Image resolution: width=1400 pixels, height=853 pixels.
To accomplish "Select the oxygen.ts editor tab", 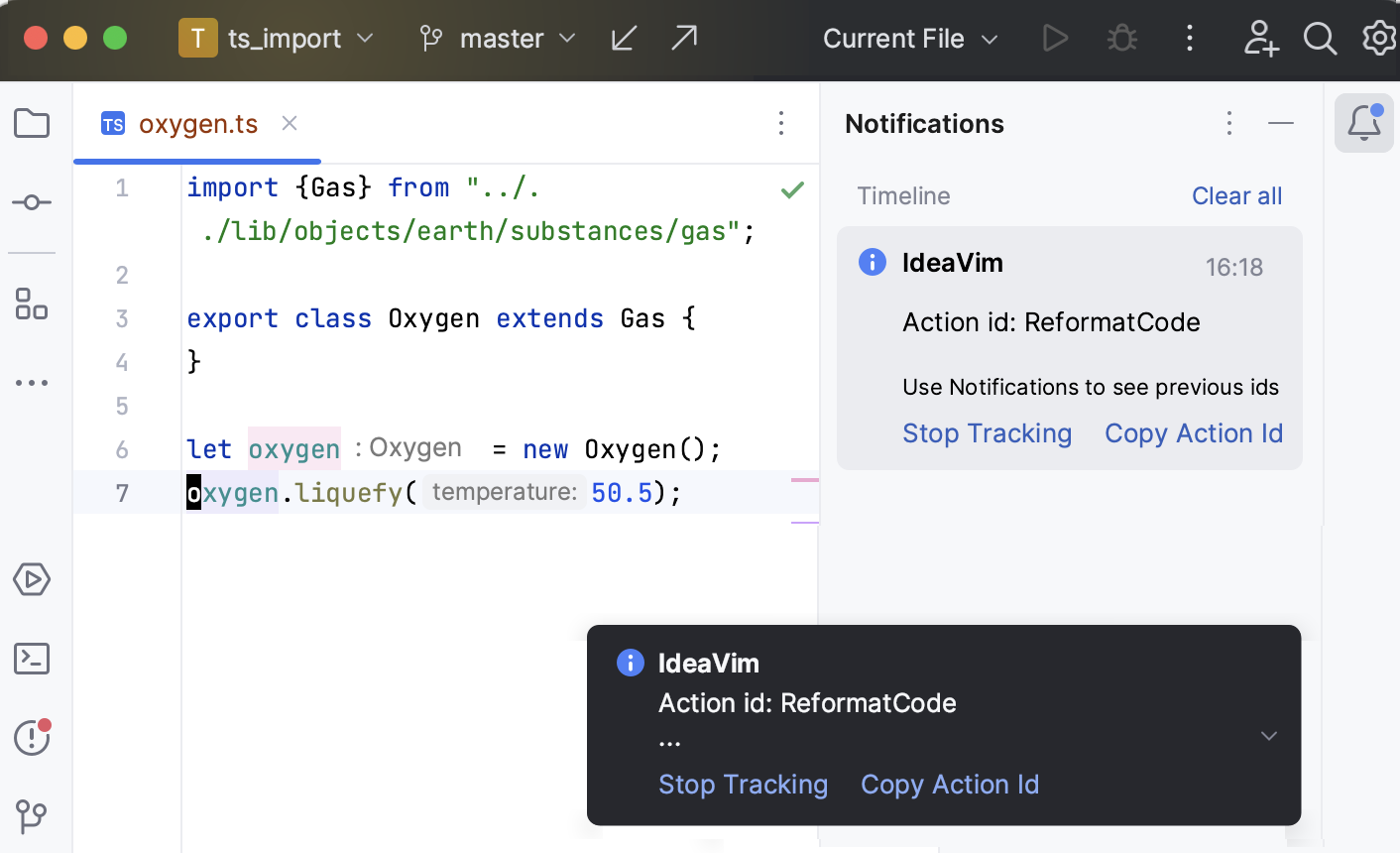I will tap(197, 123).
